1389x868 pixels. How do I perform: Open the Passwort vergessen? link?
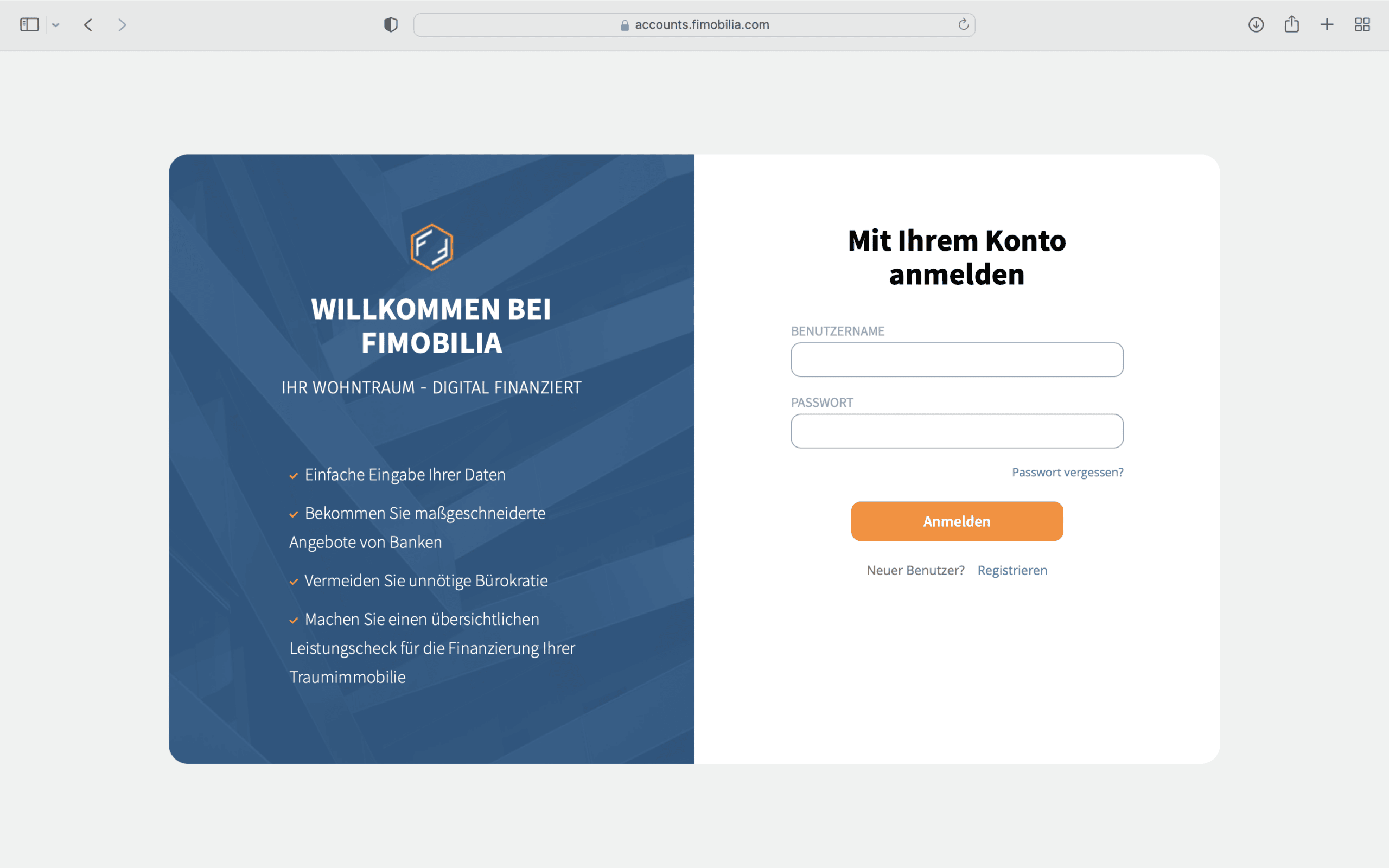(1067, 472)
